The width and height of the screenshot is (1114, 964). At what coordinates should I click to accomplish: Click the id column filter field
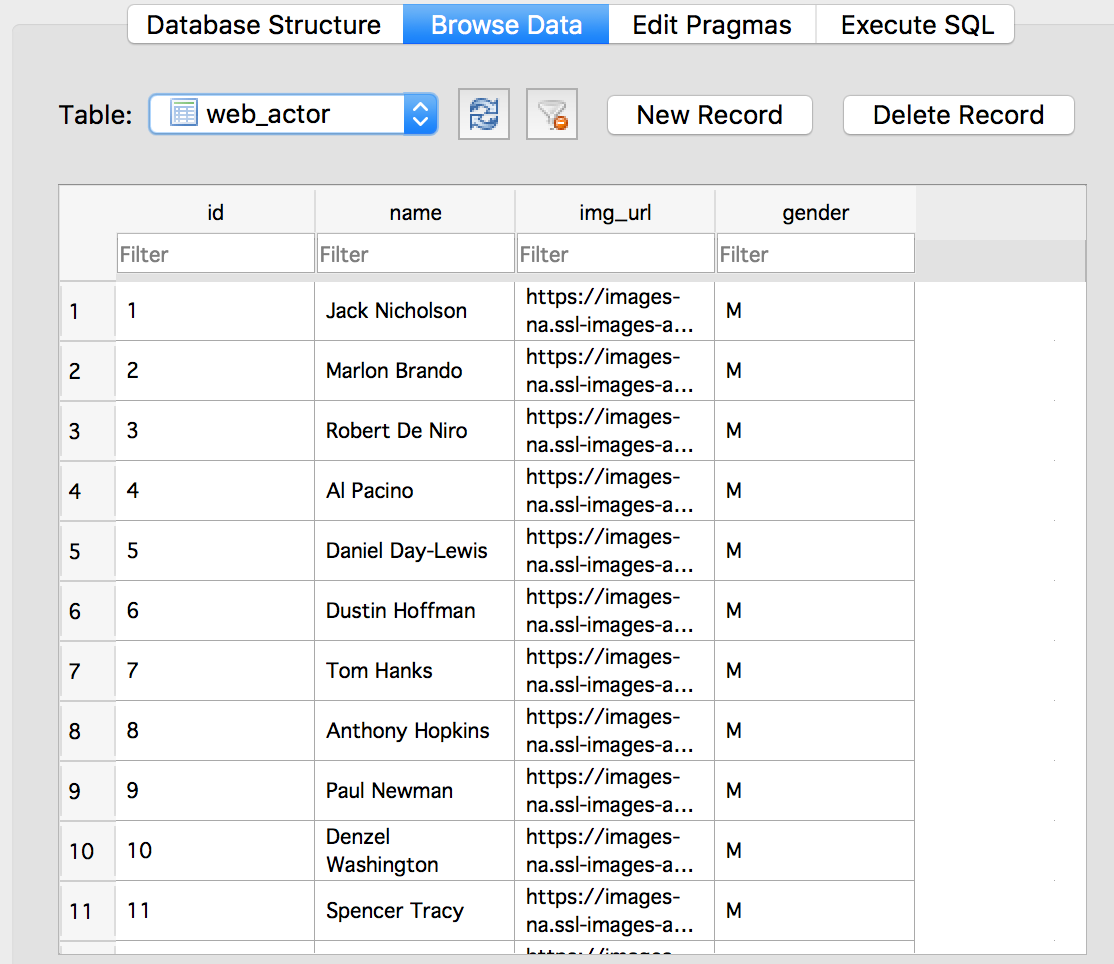pos(215,254)
